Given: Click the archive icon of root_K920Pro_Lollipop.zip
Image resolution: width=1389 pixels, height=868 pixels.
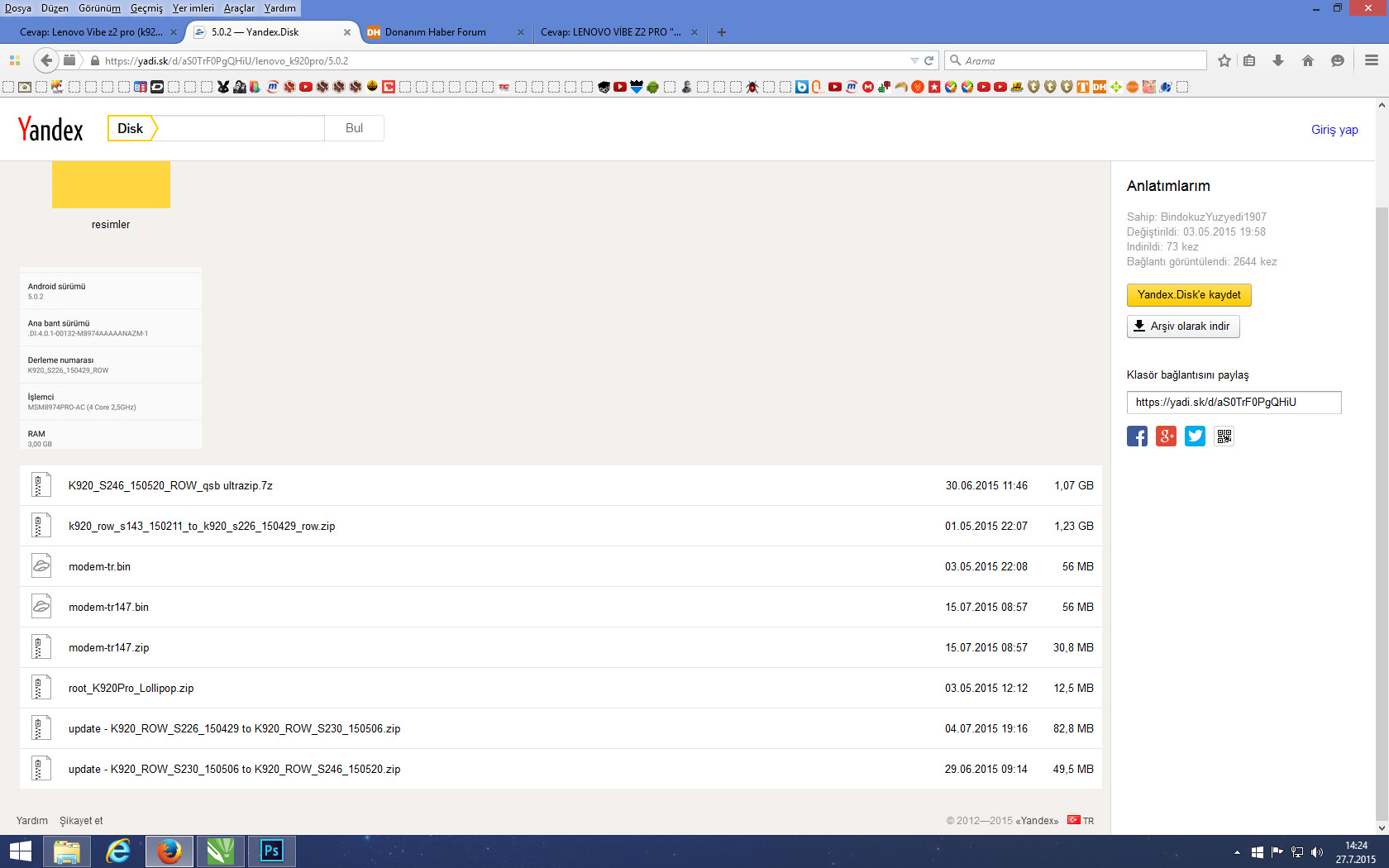Looking at the screenshot, I should tap(41, 688).
